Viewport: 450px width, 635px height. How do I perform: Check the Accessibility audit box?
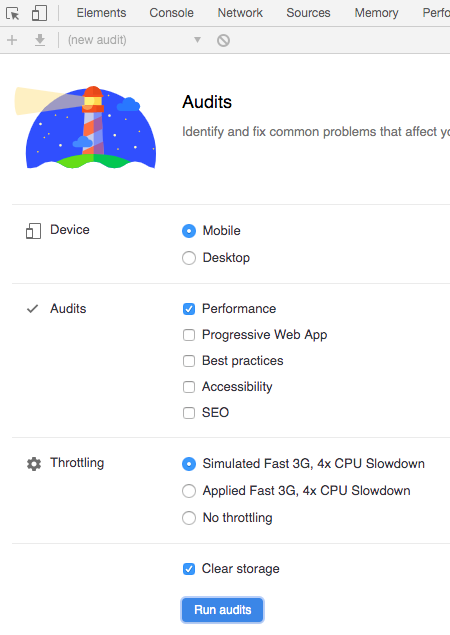189,387
